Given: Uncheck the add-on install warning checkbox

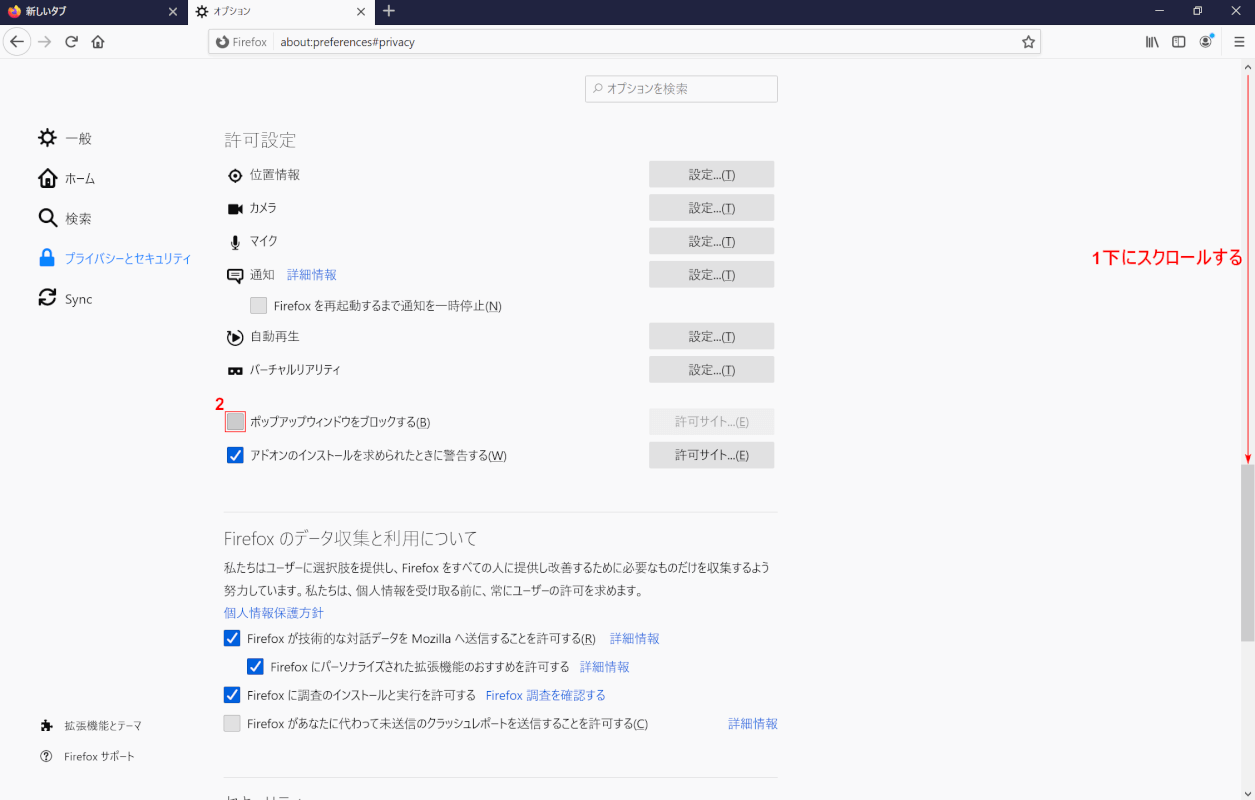Looking at the screenshot, I should coord(235,456).
